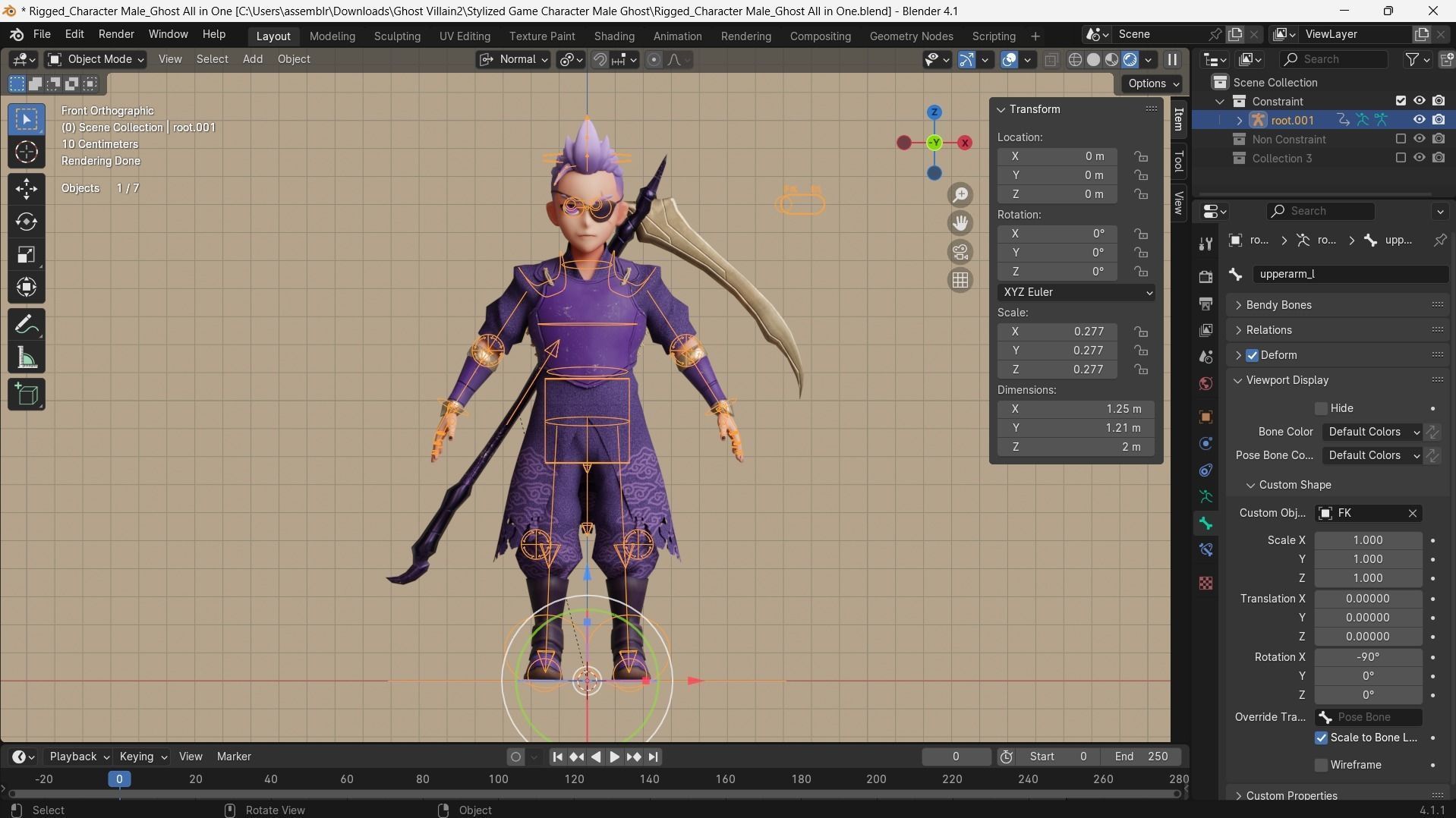Click the Object Scale X value field
Screen dimensions: 1456x818
click(x=1057, y=332)
